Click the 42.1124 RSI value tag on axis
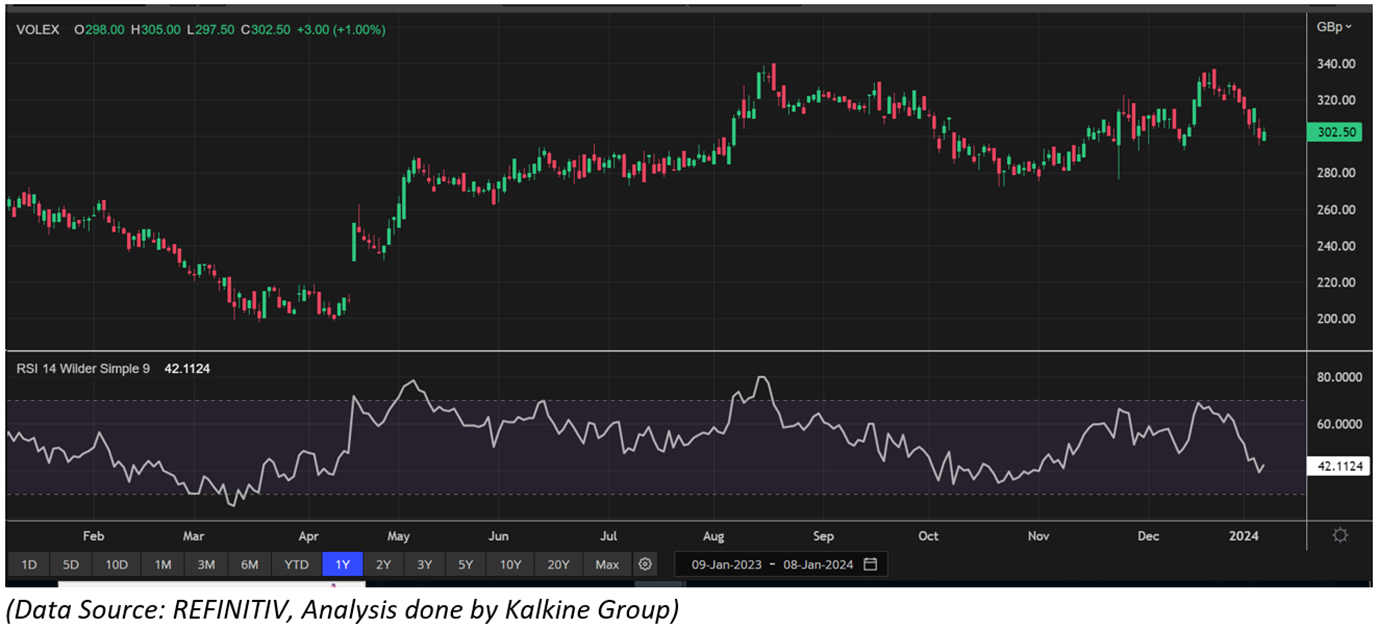1378x628 pixels. coord(1336,465)
